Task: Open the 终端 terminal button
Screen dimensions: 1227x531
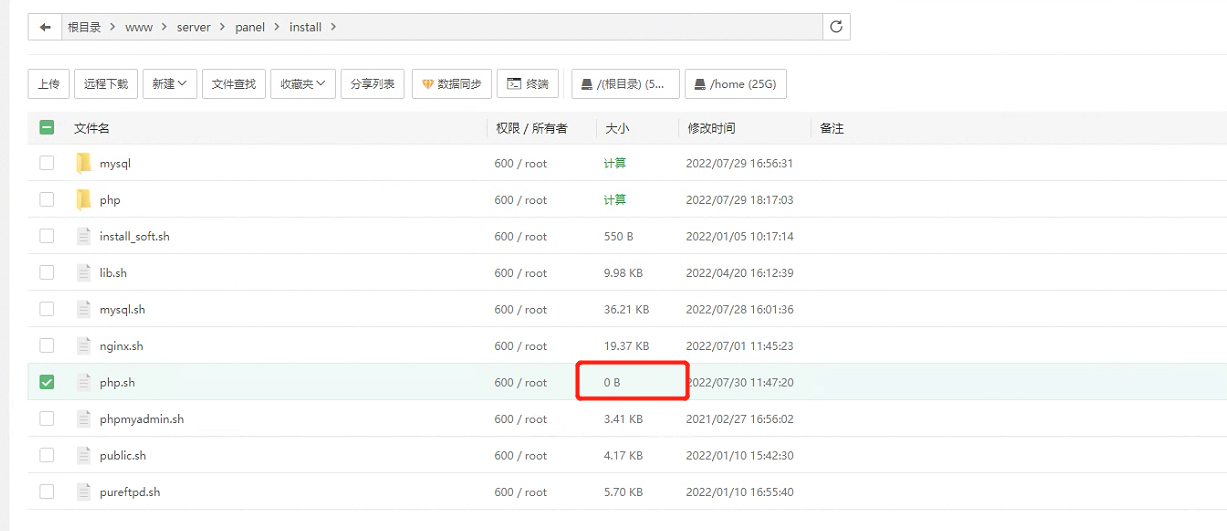Action: [x=528, y=84]
